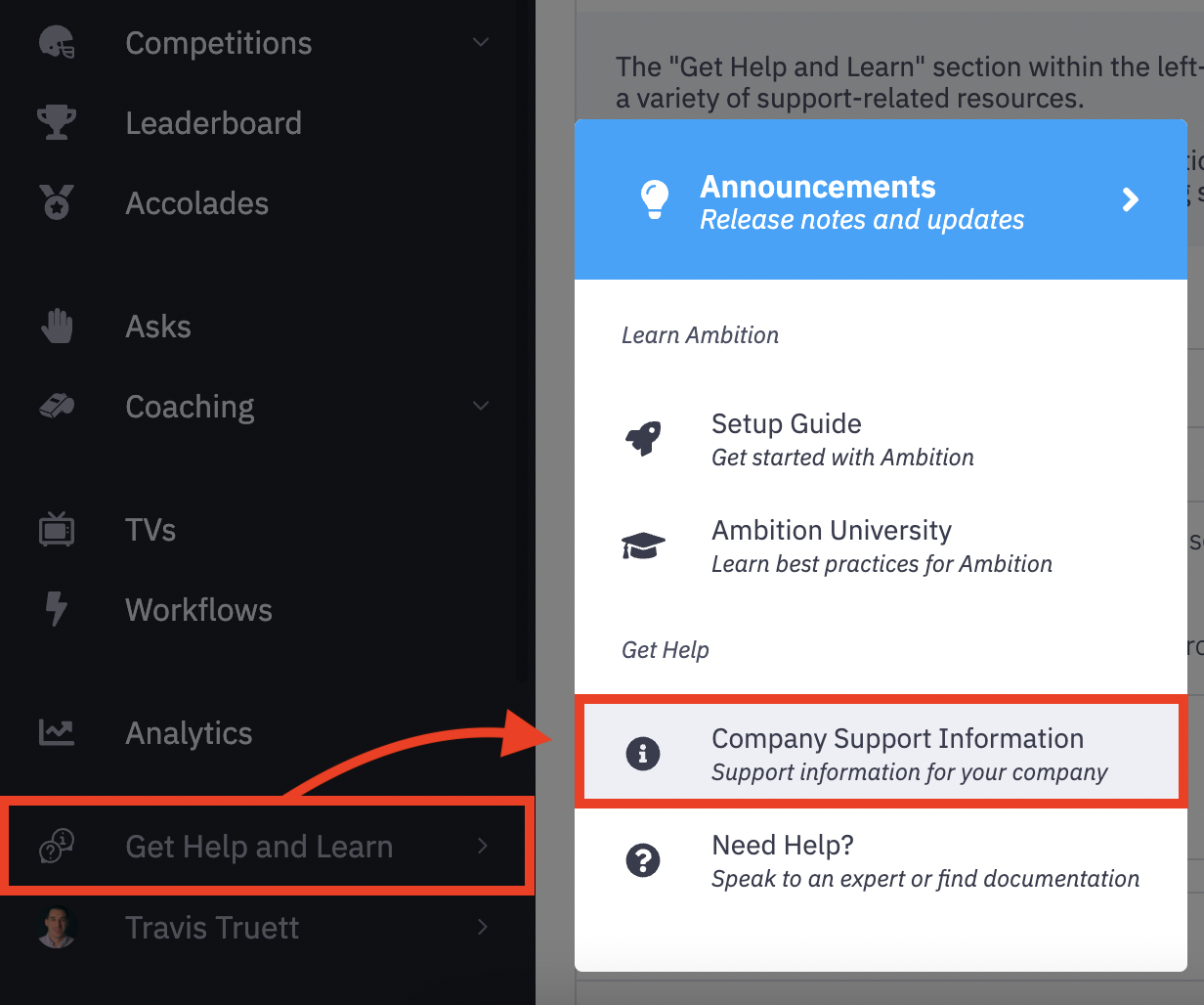Viewport: 1204px width, 1005px height.
Task: Click the TVs television icon
Action: (x=57, y=529)
